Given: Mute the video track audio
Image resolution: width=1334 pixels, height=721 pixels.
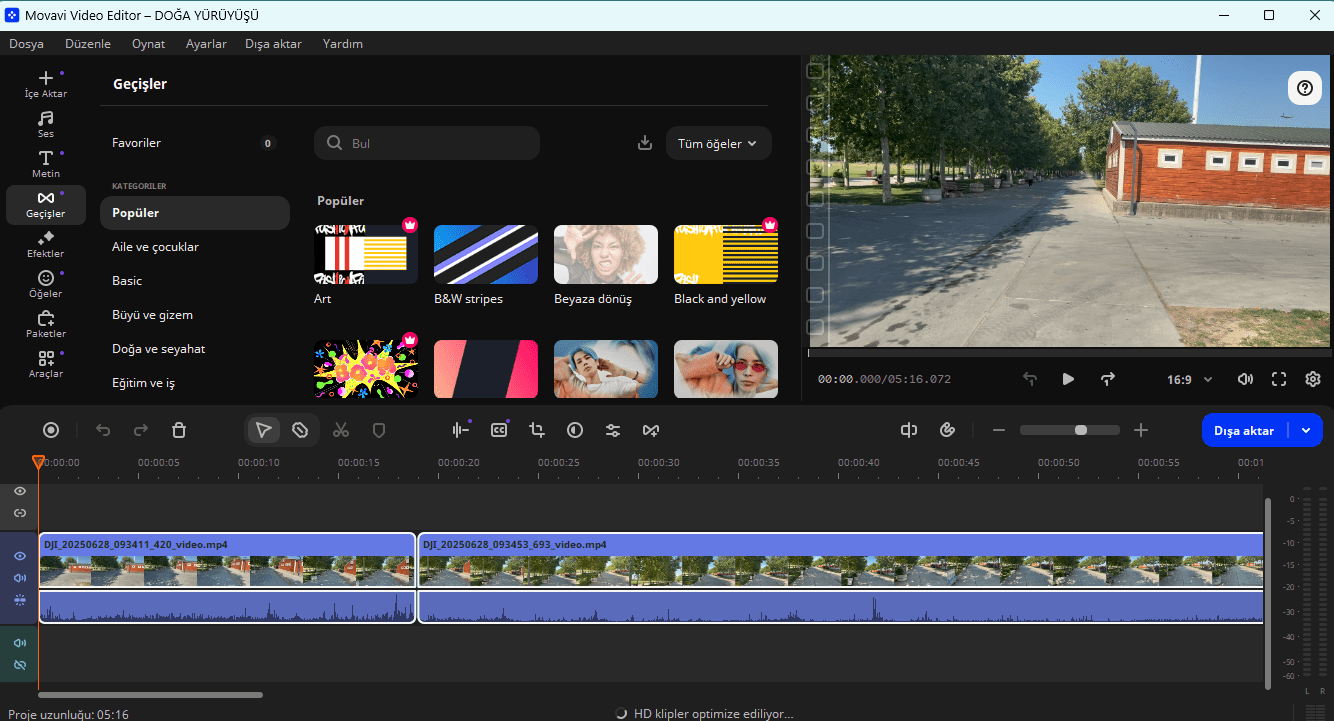Looking at the screenshot, I should point(19,578).
